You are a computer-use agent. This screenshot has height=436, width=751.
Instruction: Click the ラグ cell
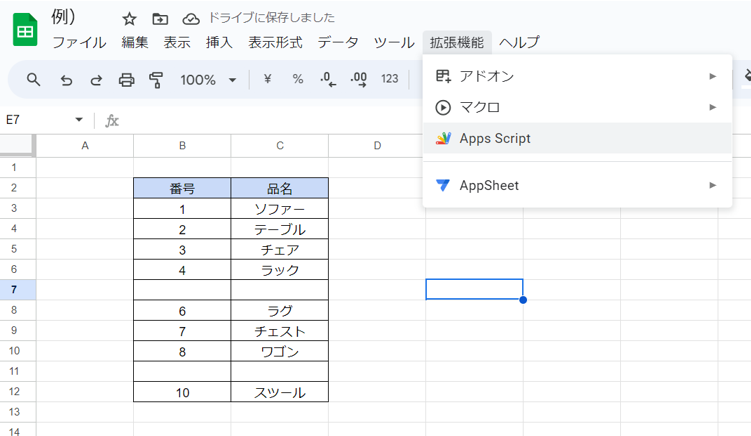pyautogui.click(x=280, y=310)
